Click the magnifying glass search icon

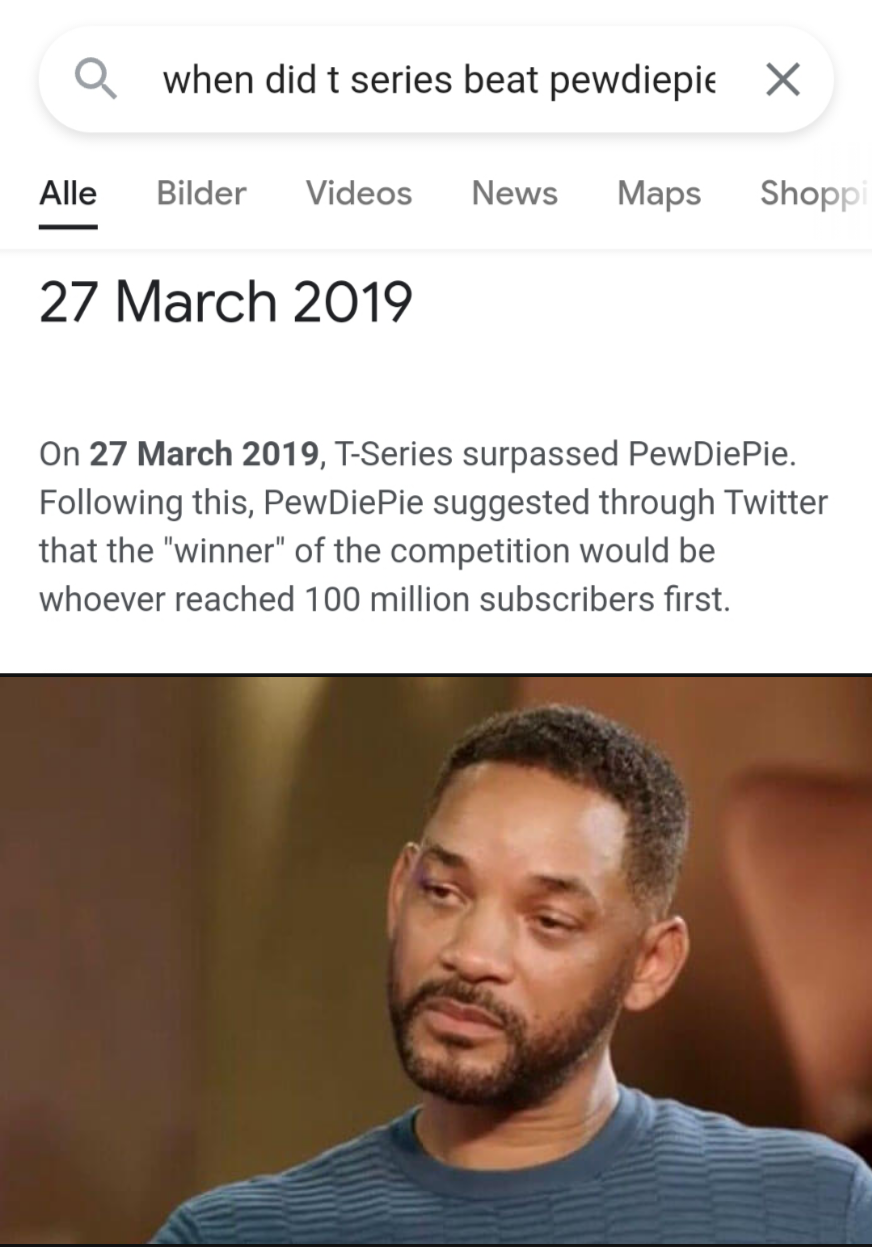(97, 79)
